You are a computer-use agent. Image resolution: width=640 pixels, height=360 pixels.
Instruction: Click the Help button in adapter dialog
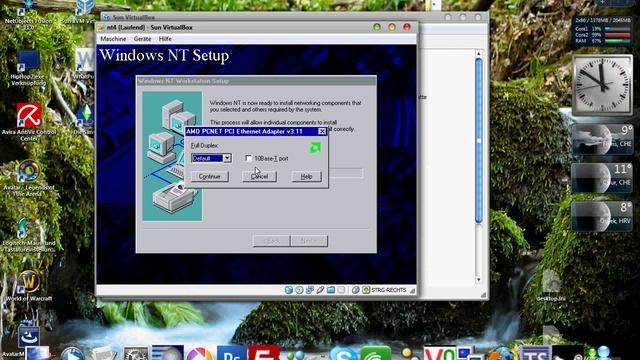point(307,176)
